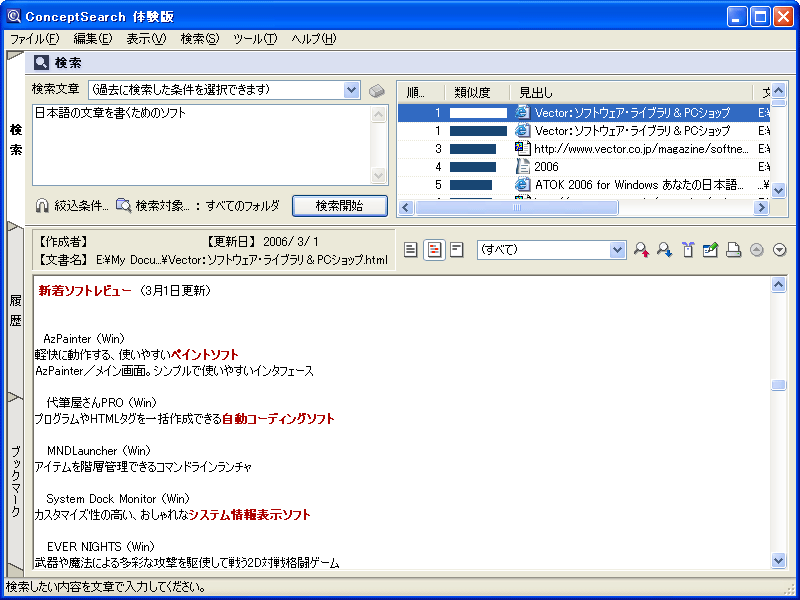
Task: Click the next document down-arrow circle
Action: 780,249
